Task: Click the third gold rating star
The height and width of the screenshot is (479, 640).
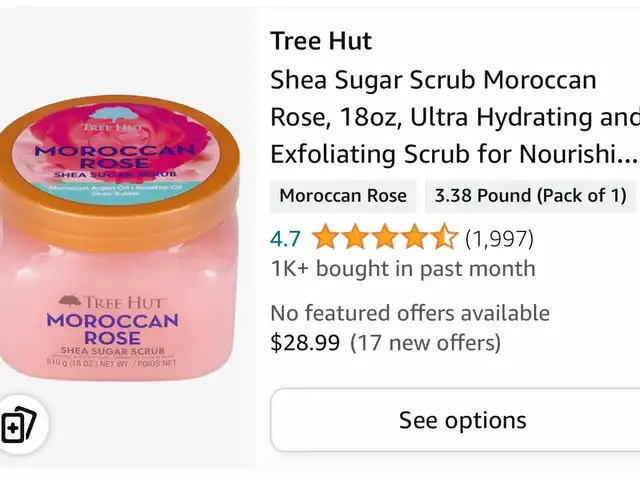Action: pos(384,237)
